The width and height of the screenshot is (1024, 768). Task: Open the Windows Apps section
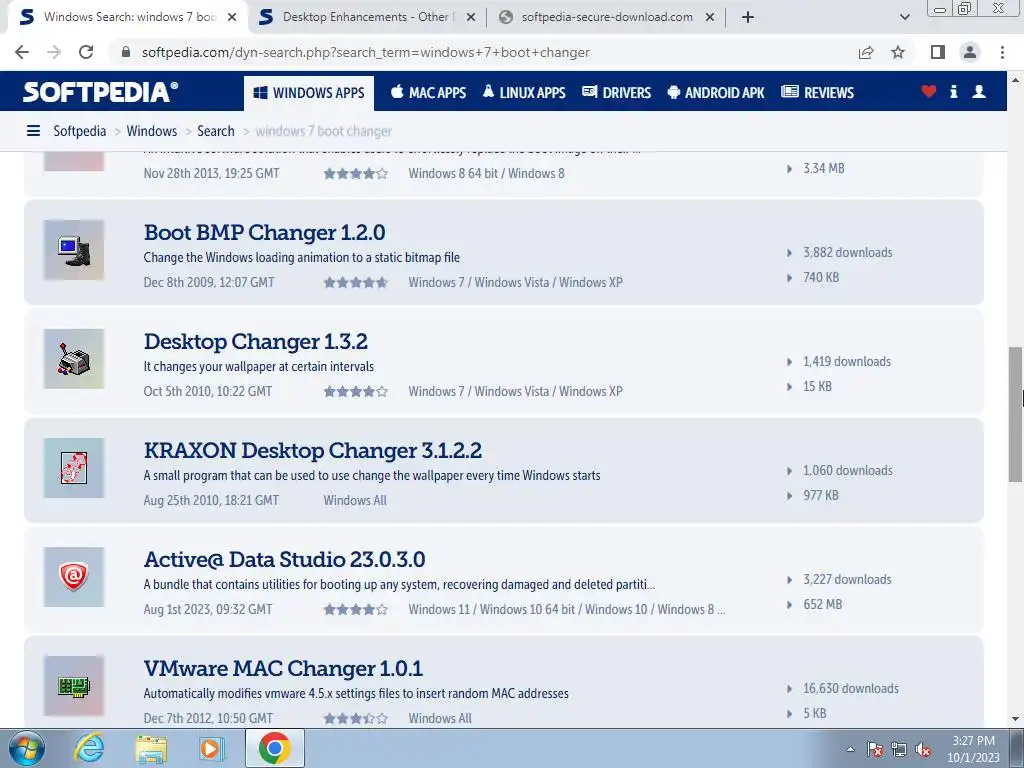coord(309,93)
